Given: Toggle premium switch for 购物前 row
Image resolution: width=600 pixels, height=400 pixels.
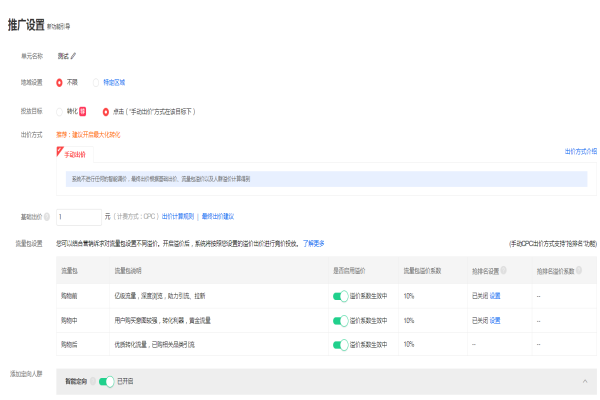Looking at the screenshot, I should pos(340,295).
